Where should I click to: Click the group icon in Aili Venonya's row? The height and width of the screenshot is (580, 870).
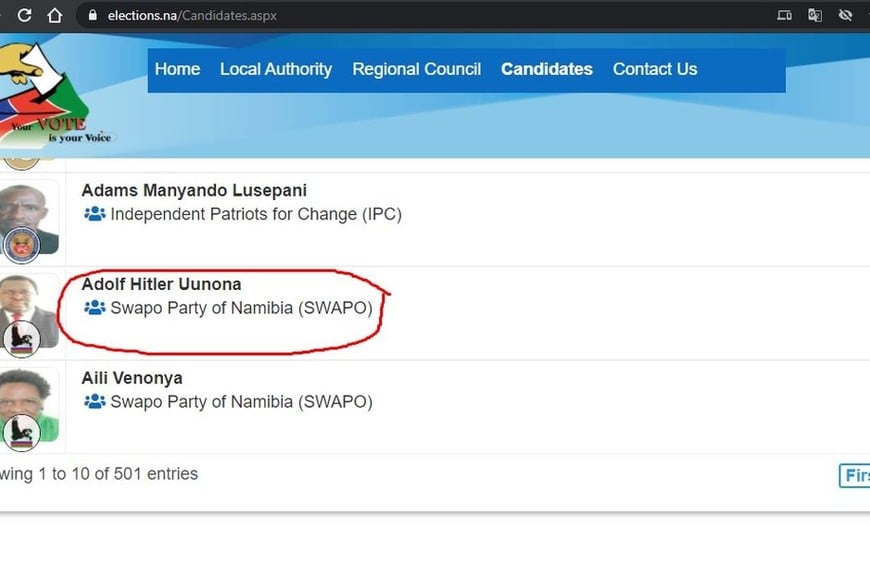[x=94, y=402]
